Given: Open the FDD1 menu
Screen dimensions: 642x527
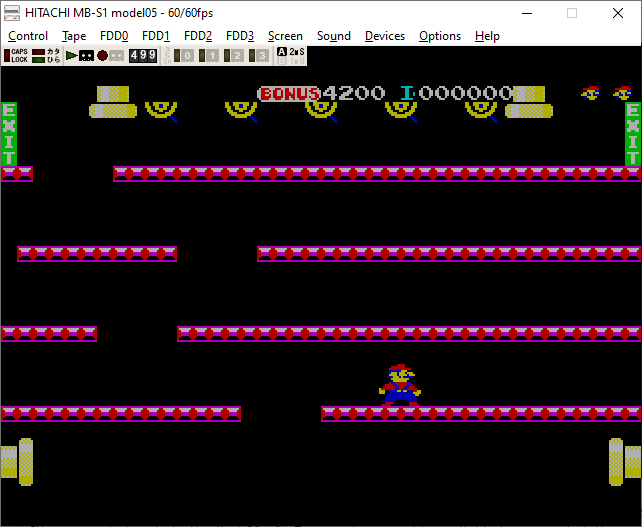Looking at the screenshot, I should [156, 36].
